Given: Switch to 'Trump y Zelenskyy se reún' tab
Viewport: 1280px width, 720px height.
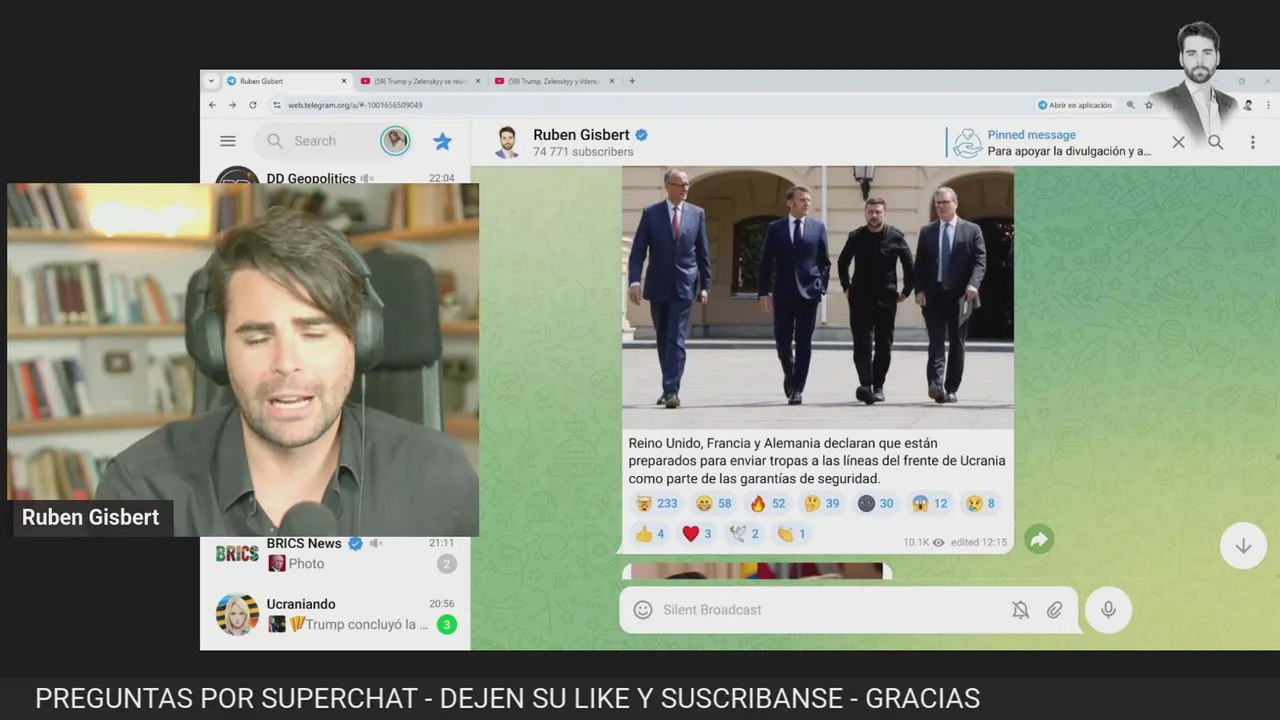Looking at the screenshot, I should click(x=418, y=81).
